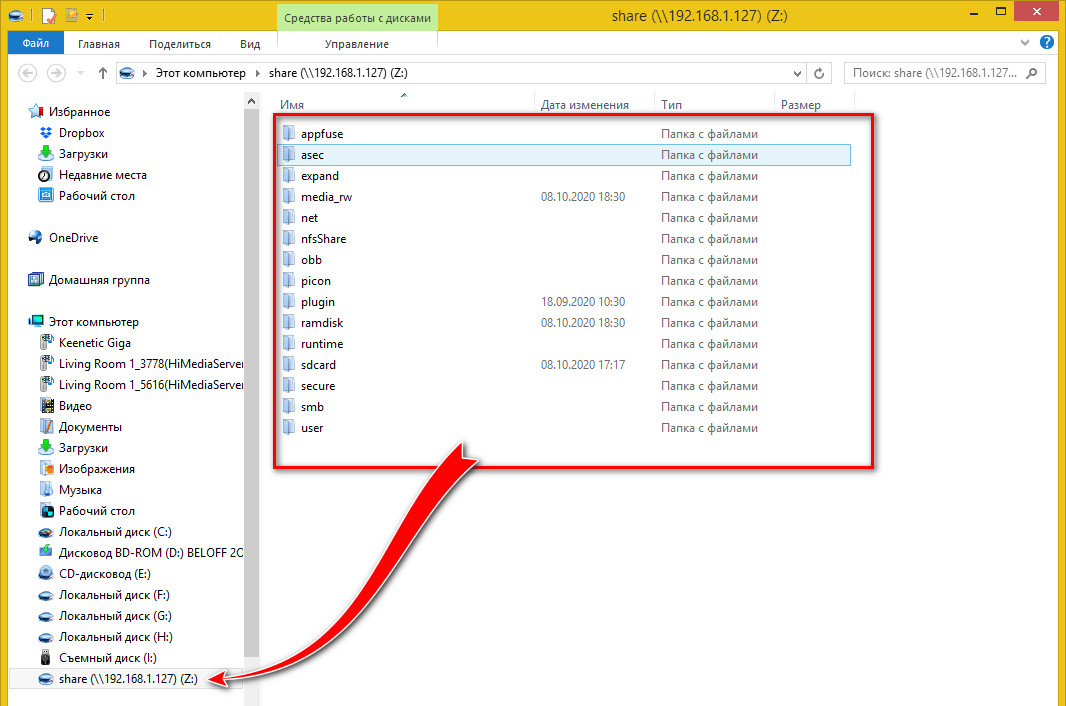Go up one folder level arrow

pos(103,73)
